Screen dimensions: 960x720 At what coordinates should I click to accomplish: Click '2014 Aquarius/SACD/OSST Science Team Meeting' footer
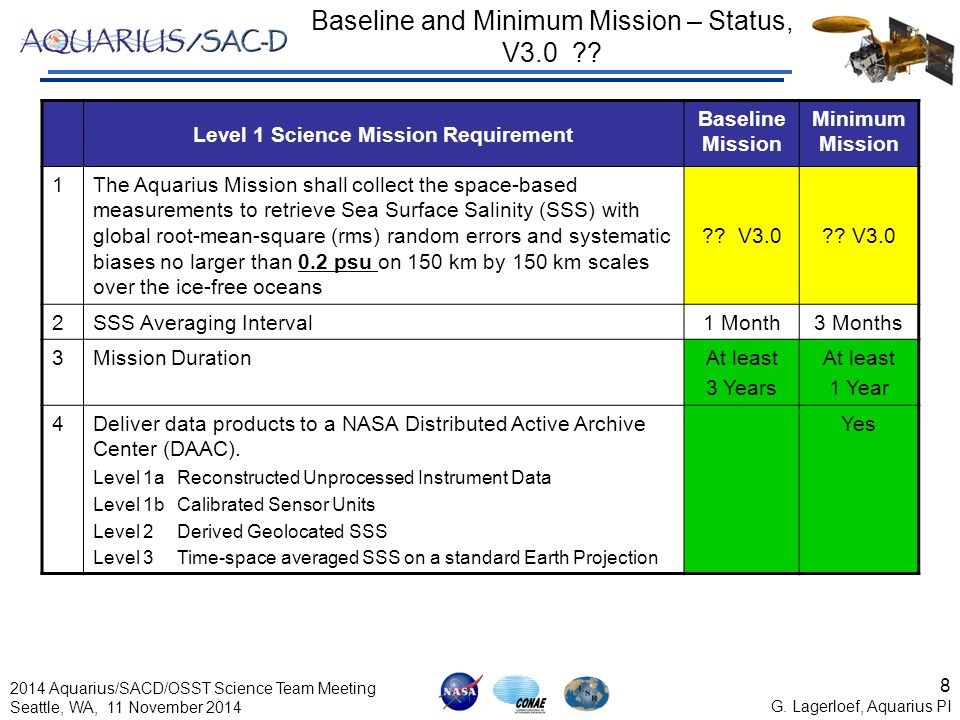click(x=193, y=688)
